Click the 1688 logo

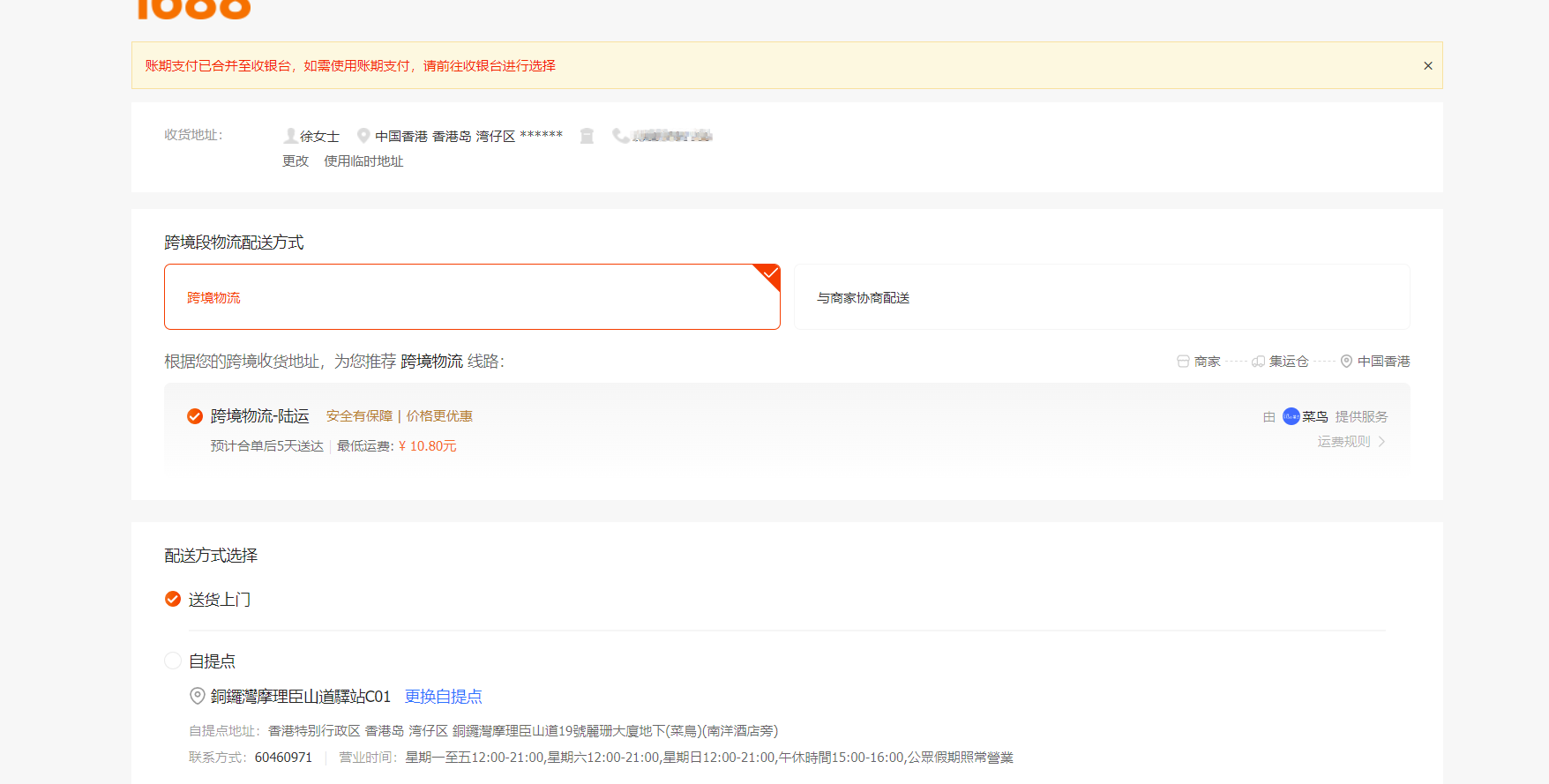click(194, 9)
